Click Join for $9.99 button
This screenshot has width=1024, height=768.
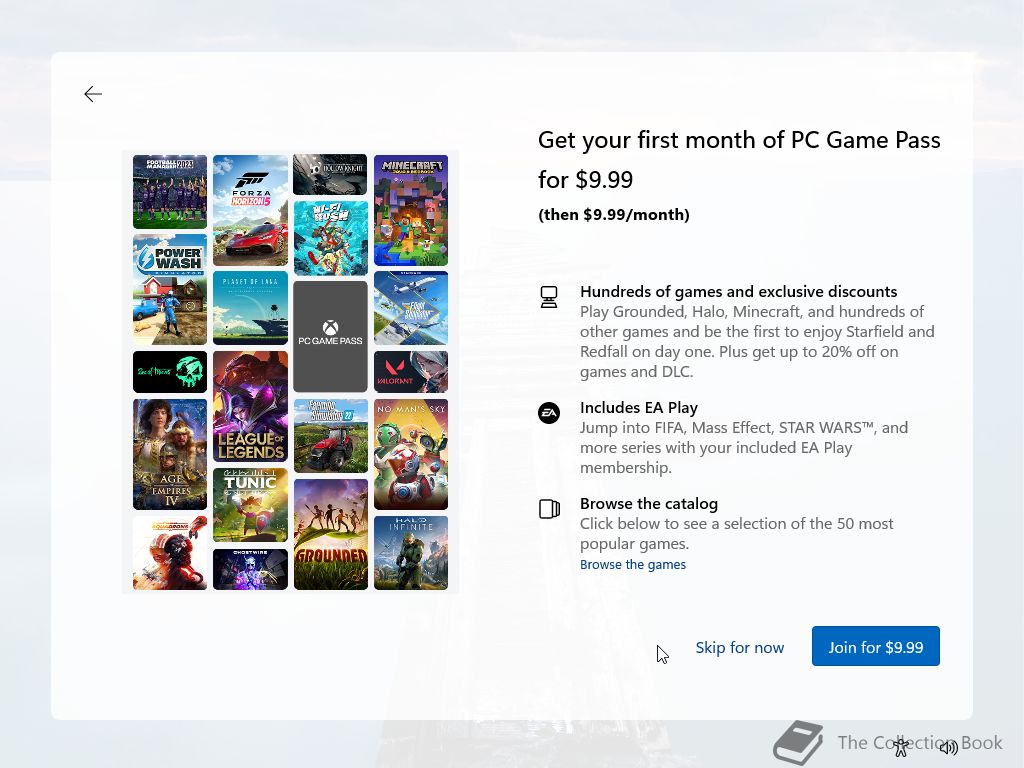click(x=876, y=647)
